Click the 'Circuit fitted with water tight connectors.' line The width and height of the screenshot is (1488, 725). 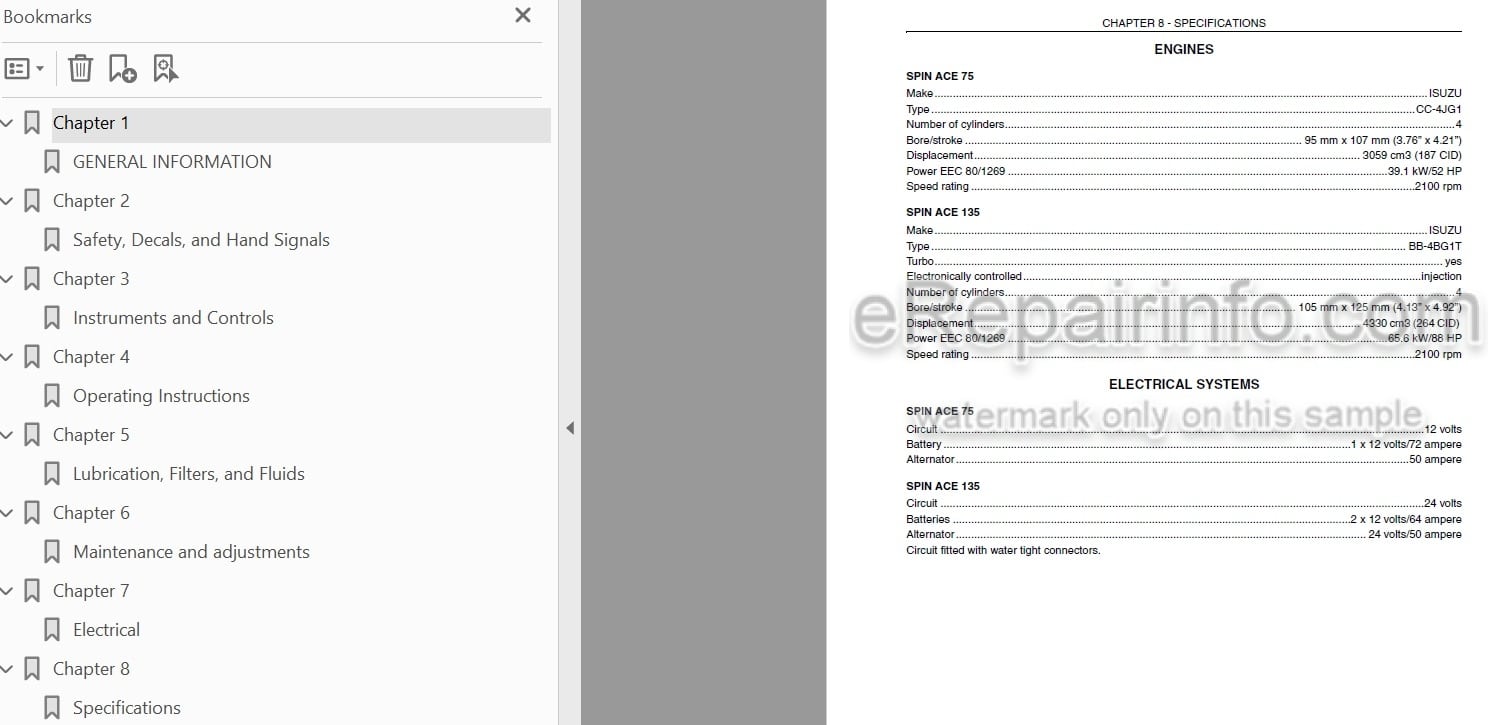click(x=1003, y=550)
